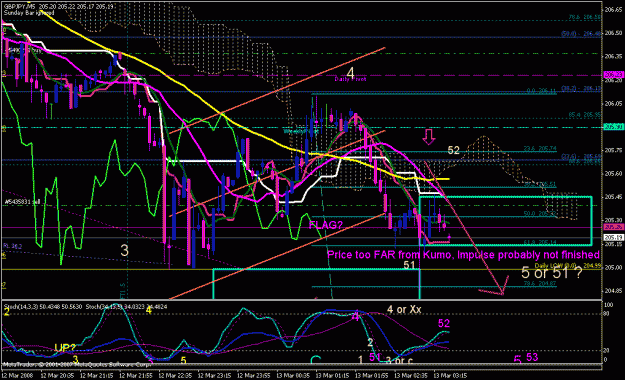The height and width of the screenshot is (380, 625).
Task: Click the '13 Mar 03:15' time axis label
Action: pos(450,375)
